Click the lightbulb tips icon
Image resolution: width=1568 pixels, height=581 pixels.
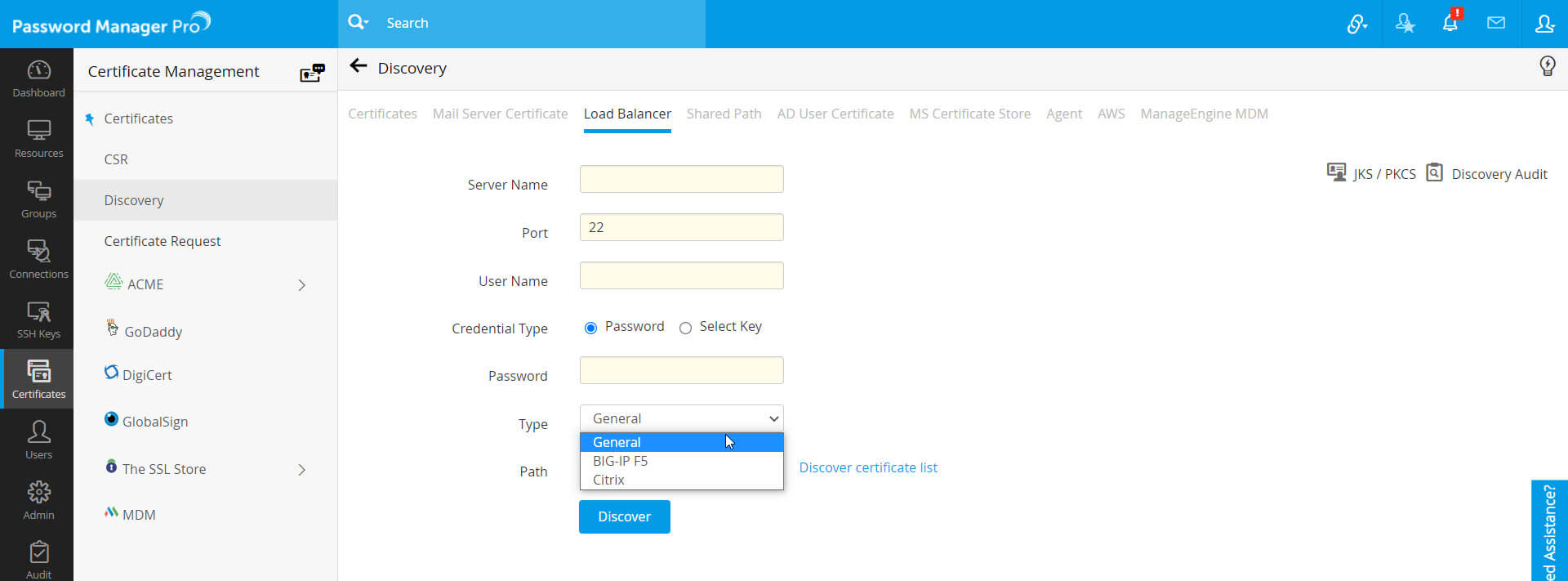click(1547, 66)
